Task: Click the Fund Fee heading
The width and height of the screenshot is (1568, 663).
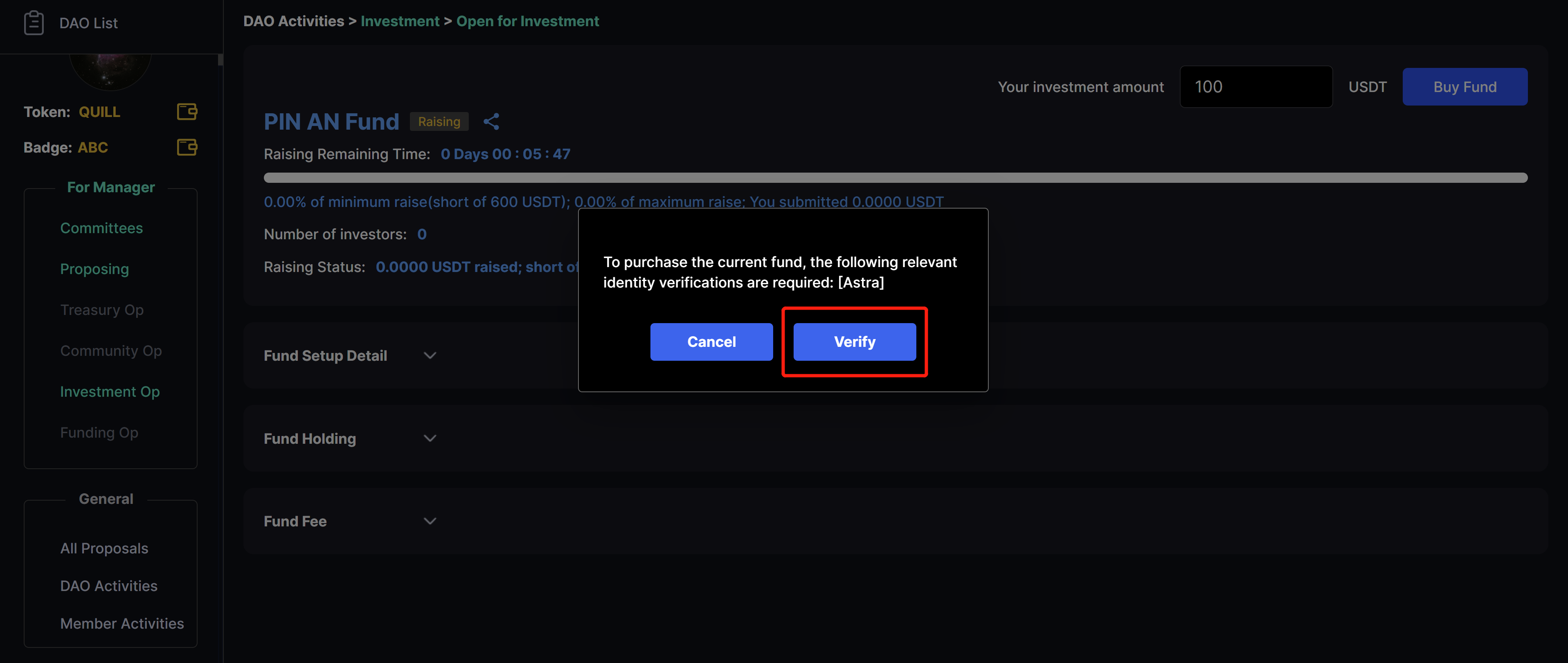Action: (295, 521)
